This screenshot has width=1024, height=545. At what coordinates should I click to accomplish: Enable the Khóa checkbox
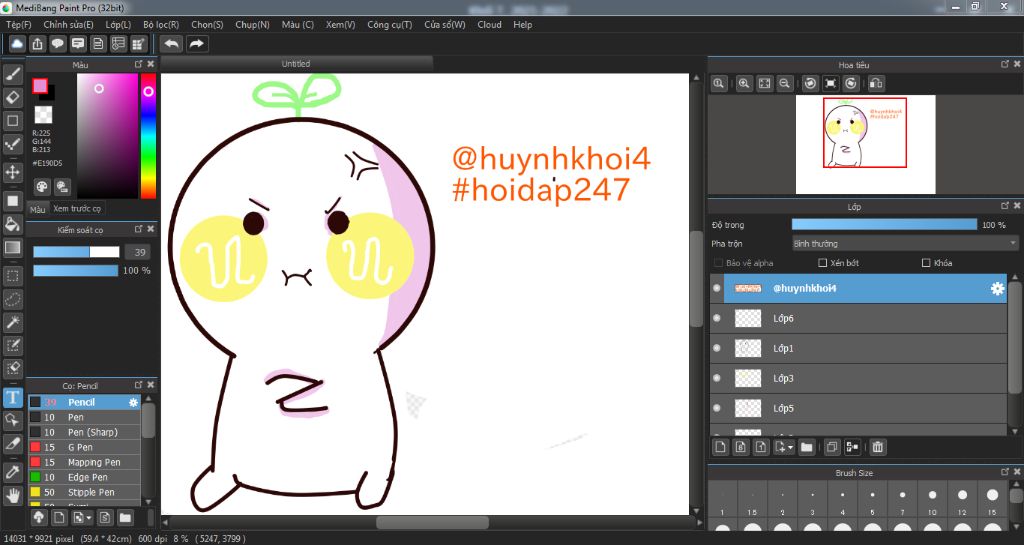pos(925,262)
